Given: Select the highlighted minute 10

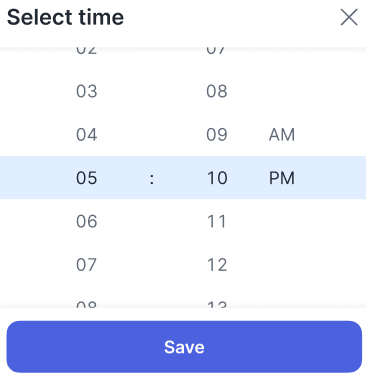Looking at the screenshot, I should tap(217, 178).
